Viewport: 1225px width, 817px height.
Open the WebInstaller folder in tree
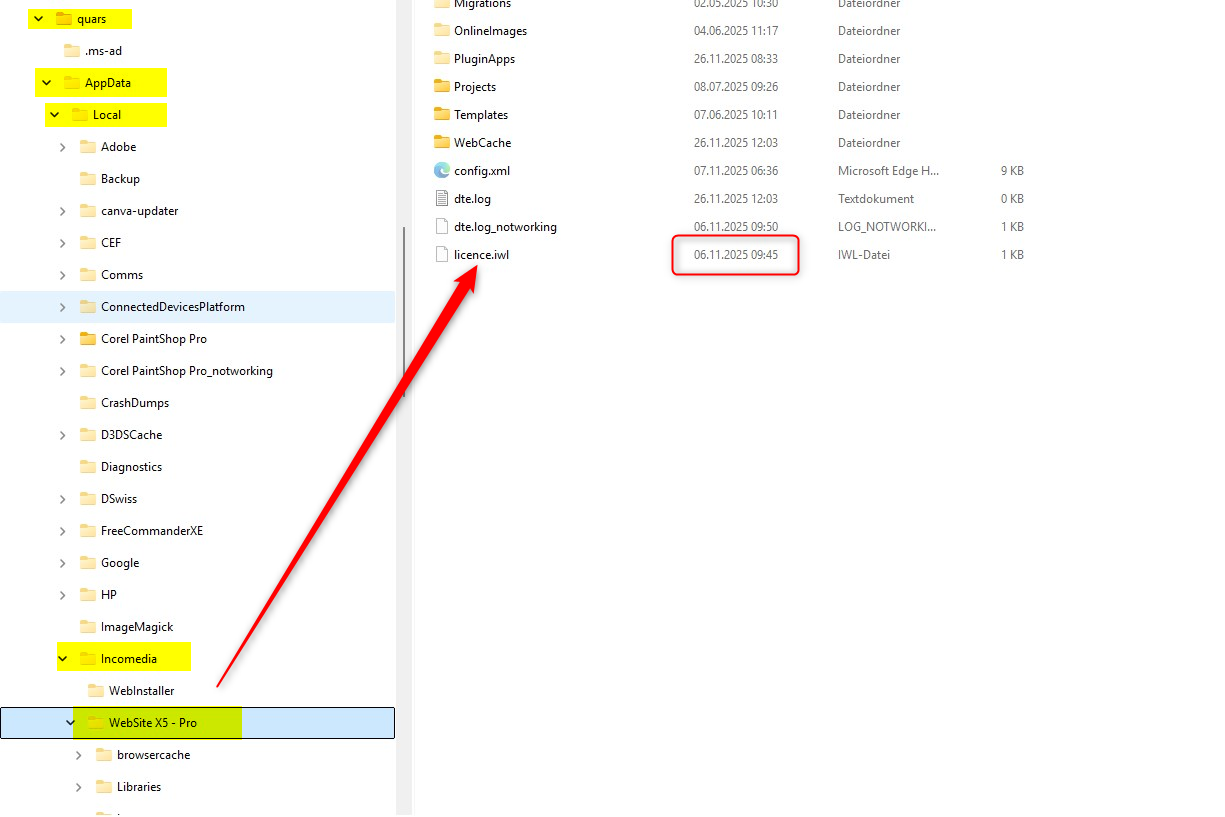[x=141, y=691]
